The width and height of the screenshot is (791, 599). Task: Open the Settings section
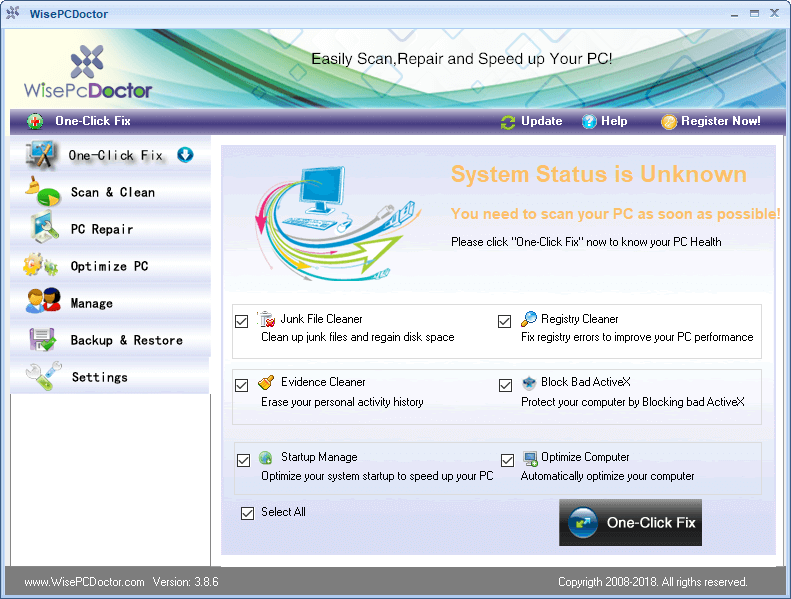click(x=110, y=376)
